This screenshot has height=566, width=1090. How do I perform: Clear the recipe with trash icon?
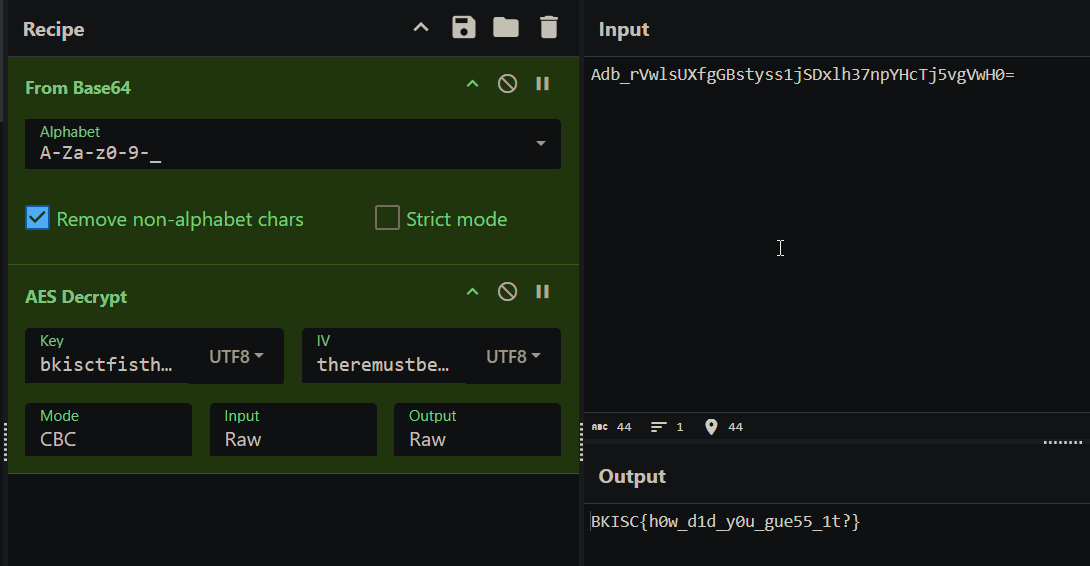549,28
